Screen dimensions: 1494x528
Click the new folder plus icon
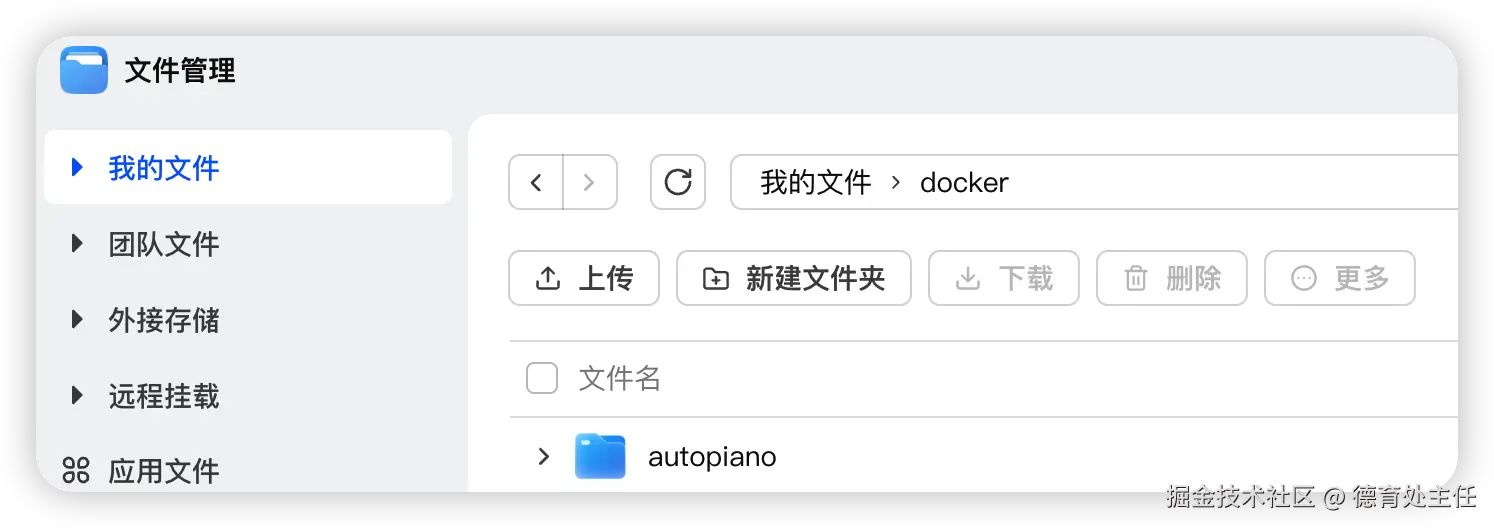pyautogui.click(x=716, y=278)
